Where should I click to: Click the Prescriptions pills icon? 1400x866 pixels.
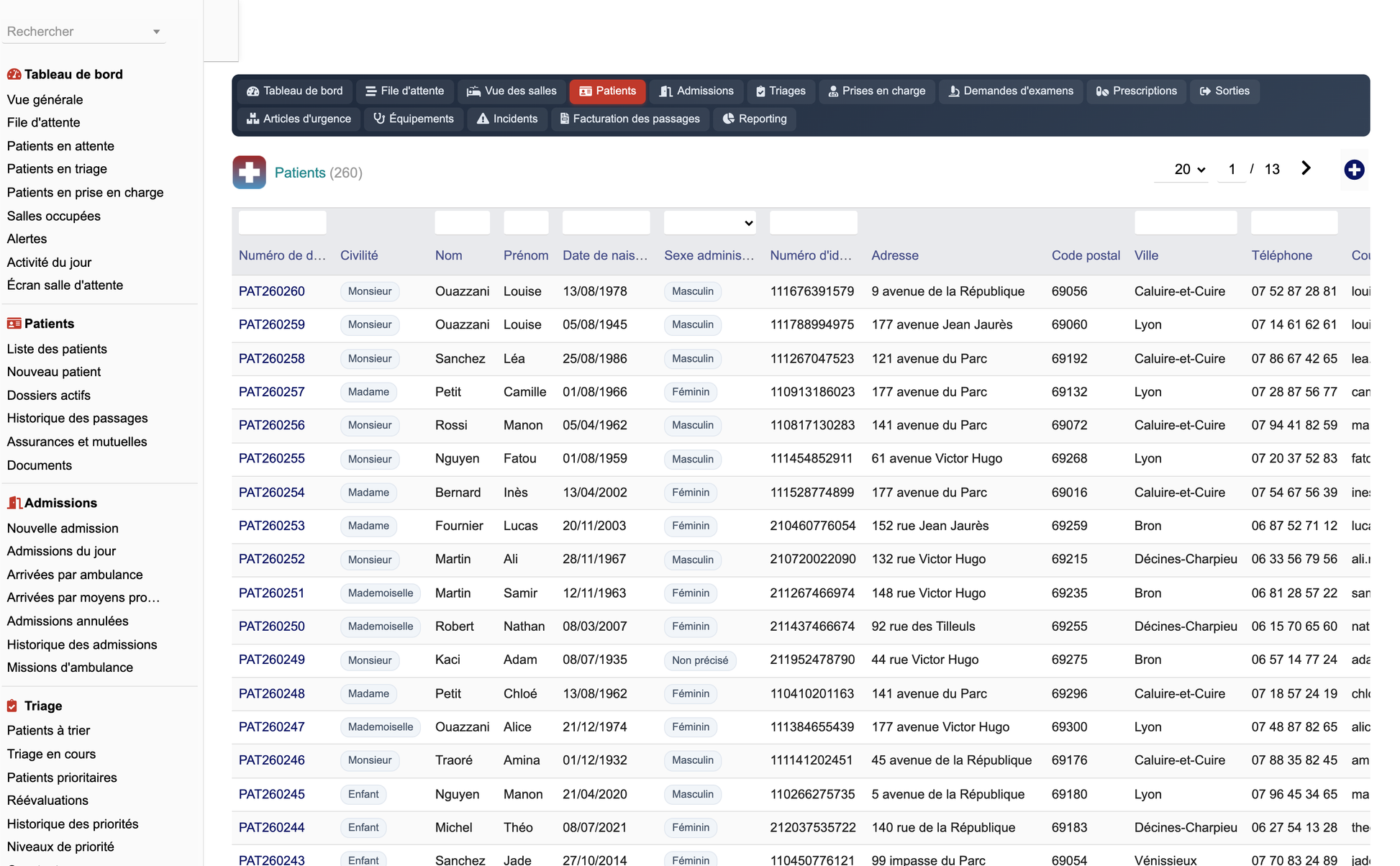click(x=1102, y=91)
